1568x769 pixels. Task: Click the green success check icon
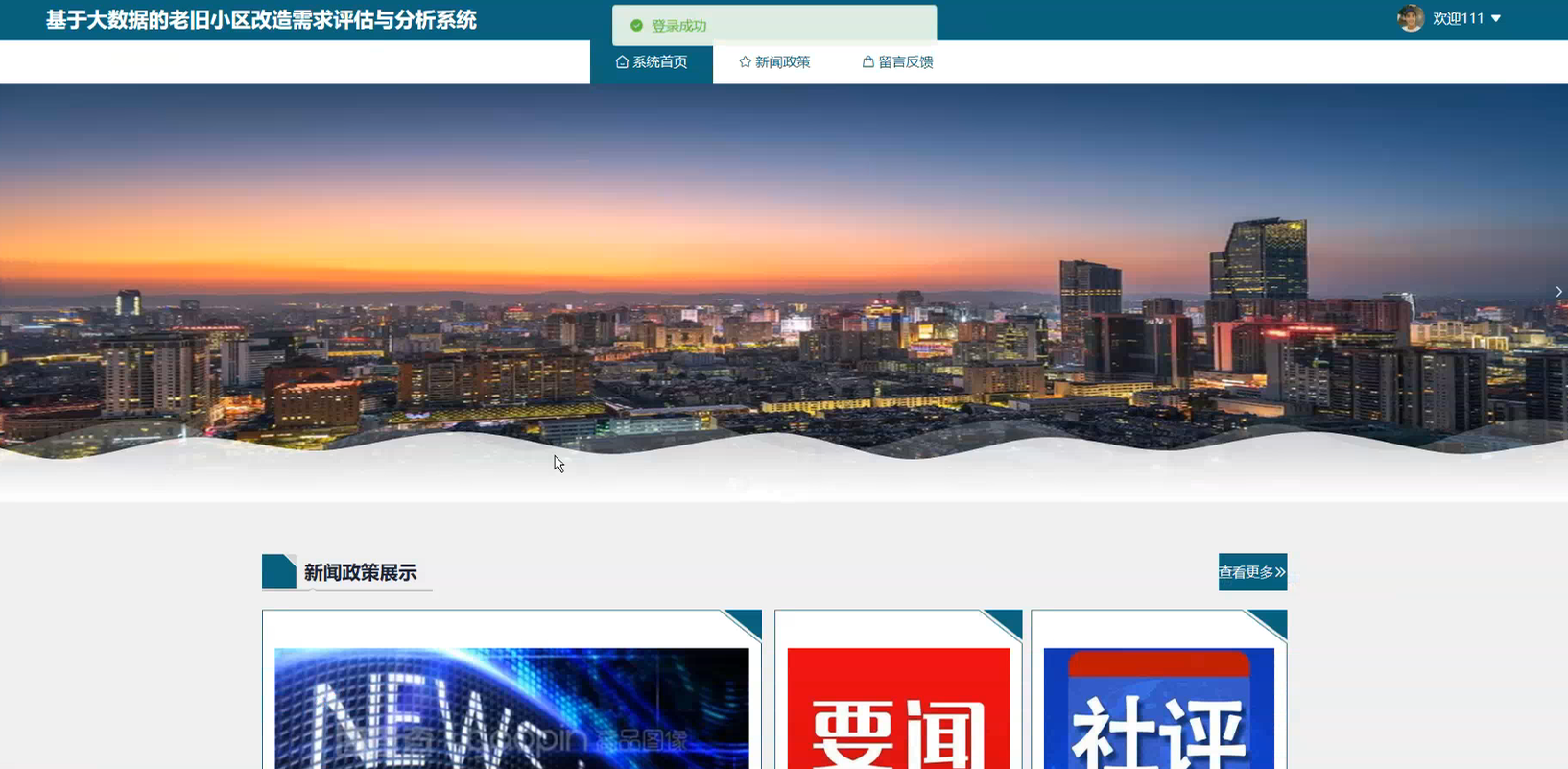click(636, 26)
